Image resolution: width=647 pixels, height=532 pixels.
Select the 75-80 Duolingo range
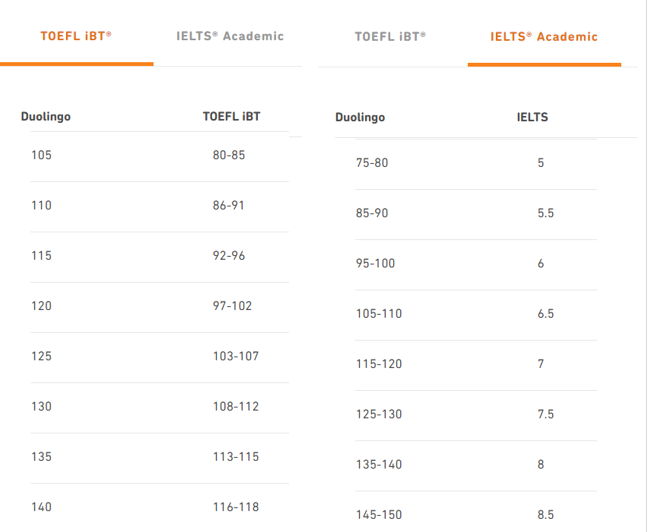(372, 163)
